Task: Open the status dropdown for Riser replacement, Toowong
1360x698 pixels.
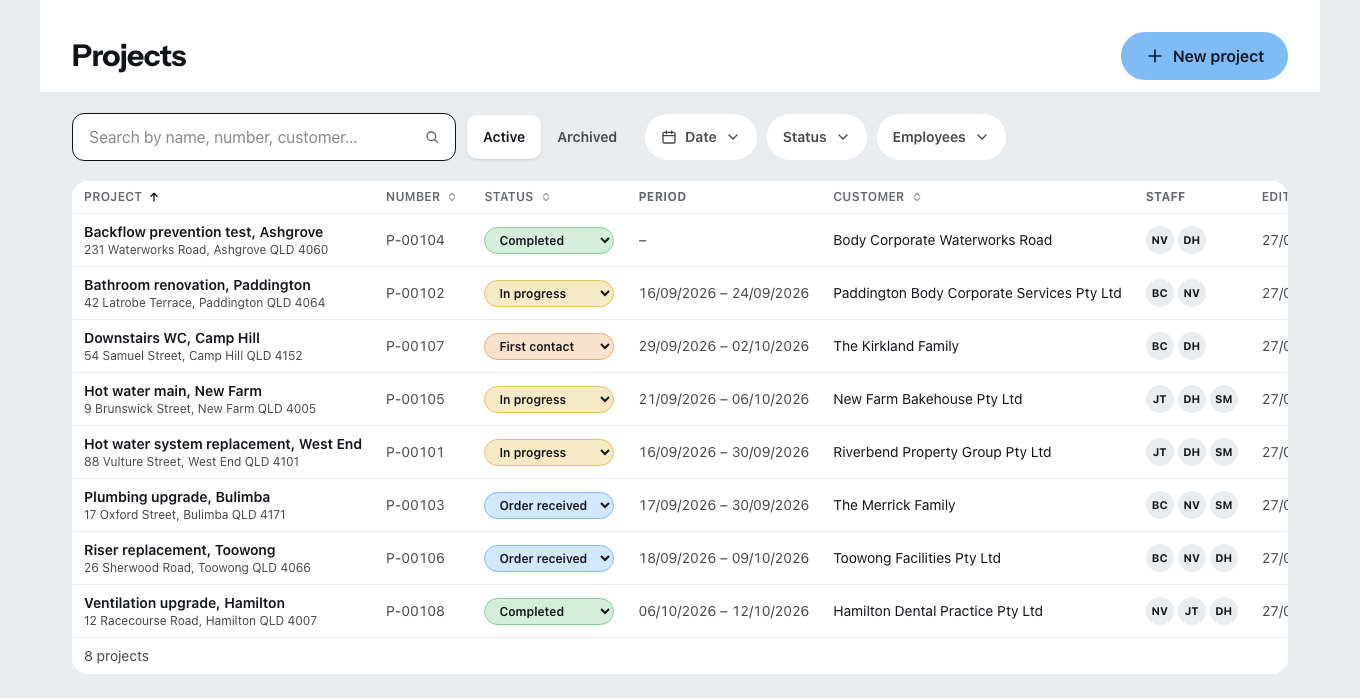Action: pyautogui.click(x=549, y=558)
